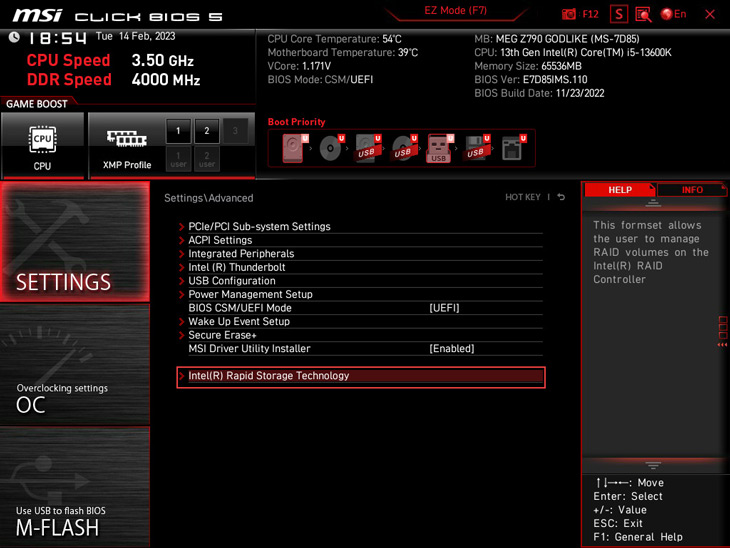This screenshot has width=730, height=548.
Task: Click the XMP Profile memory icon
Action: pos(127,139)
